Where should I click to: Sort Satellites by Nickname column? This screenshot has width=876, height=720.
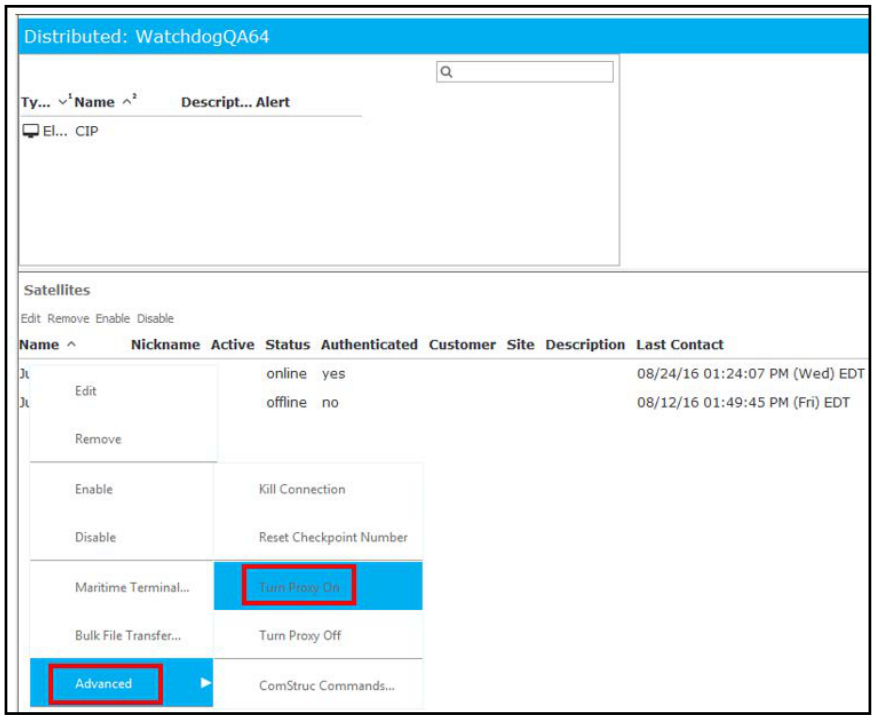click(165, 345)
